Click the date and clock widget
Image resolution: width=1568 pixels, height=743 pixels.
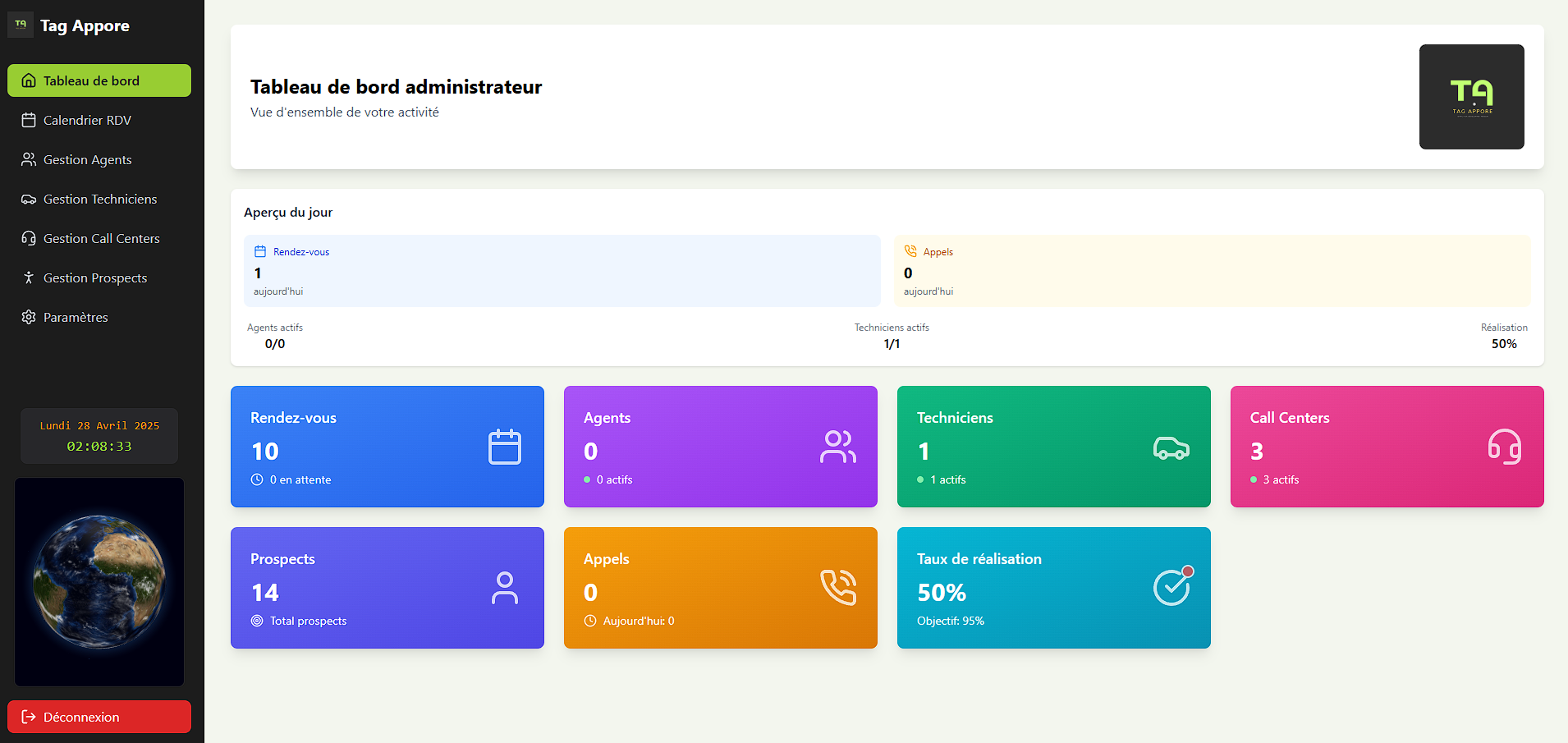tap(99, 436)
